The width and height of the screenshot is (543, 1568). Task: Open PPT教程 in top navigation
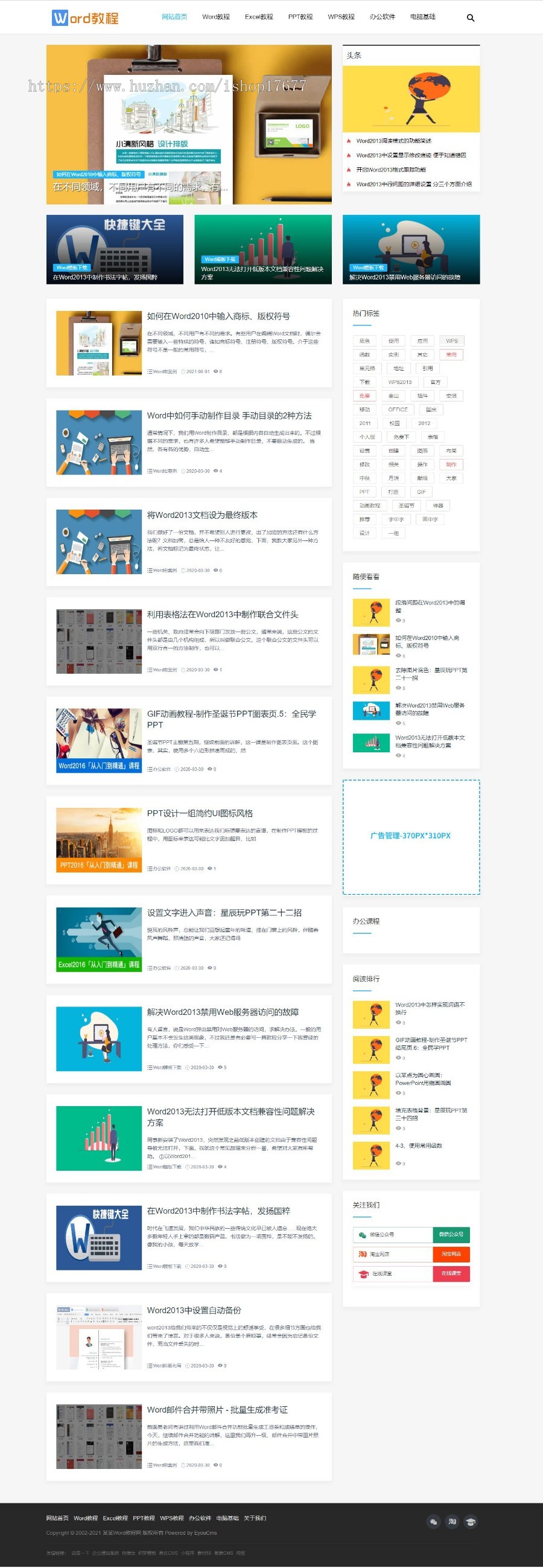coord(300,17)
